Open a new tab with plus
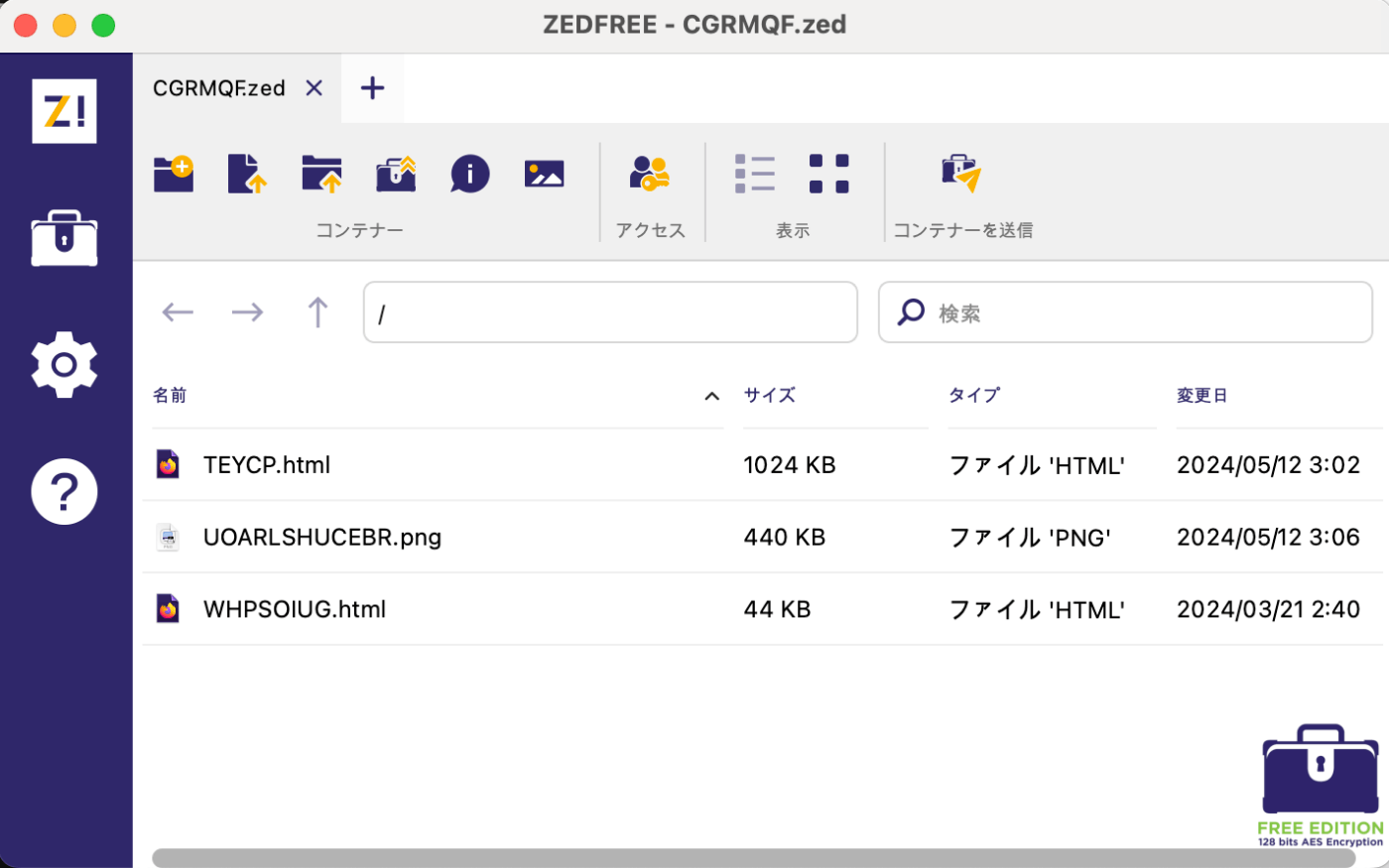Image resolution: width=1389 pixels, height=868 pixels. (372, 88)
